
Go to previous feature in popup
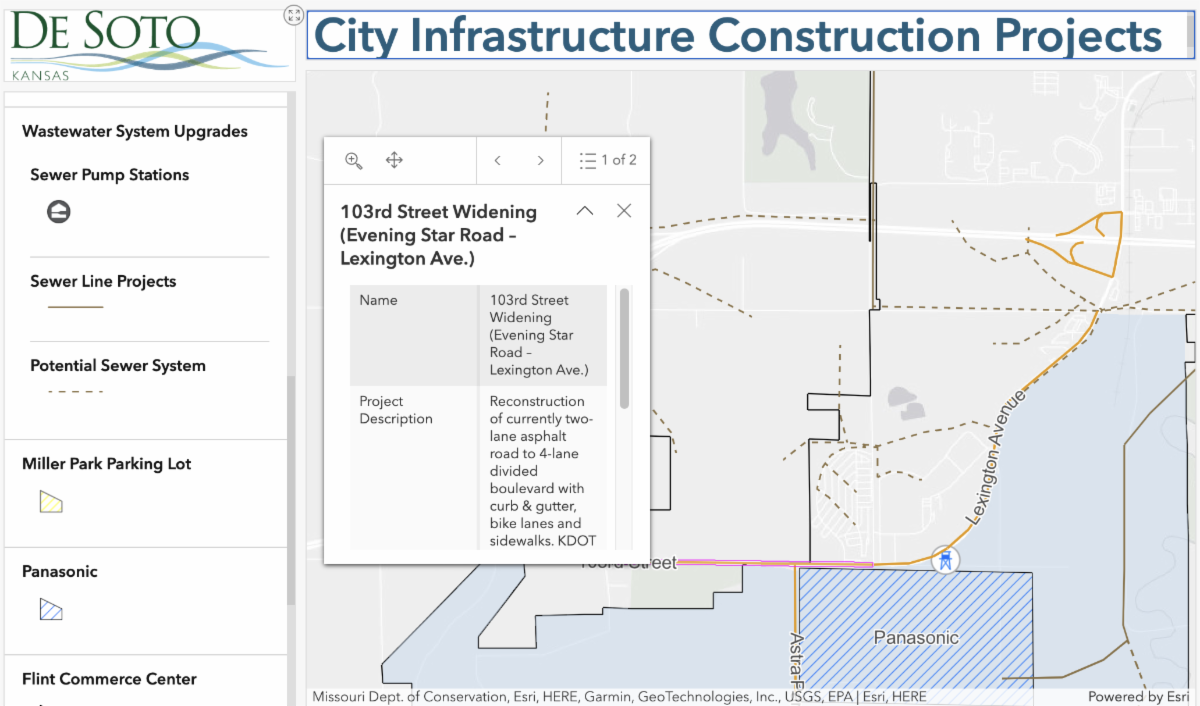(497, 161)
